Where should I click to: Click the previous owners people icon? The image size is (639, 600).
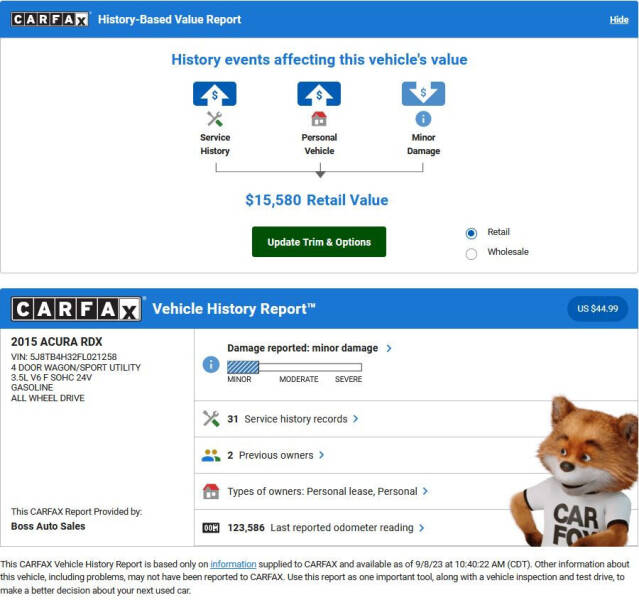coord(211,455)
